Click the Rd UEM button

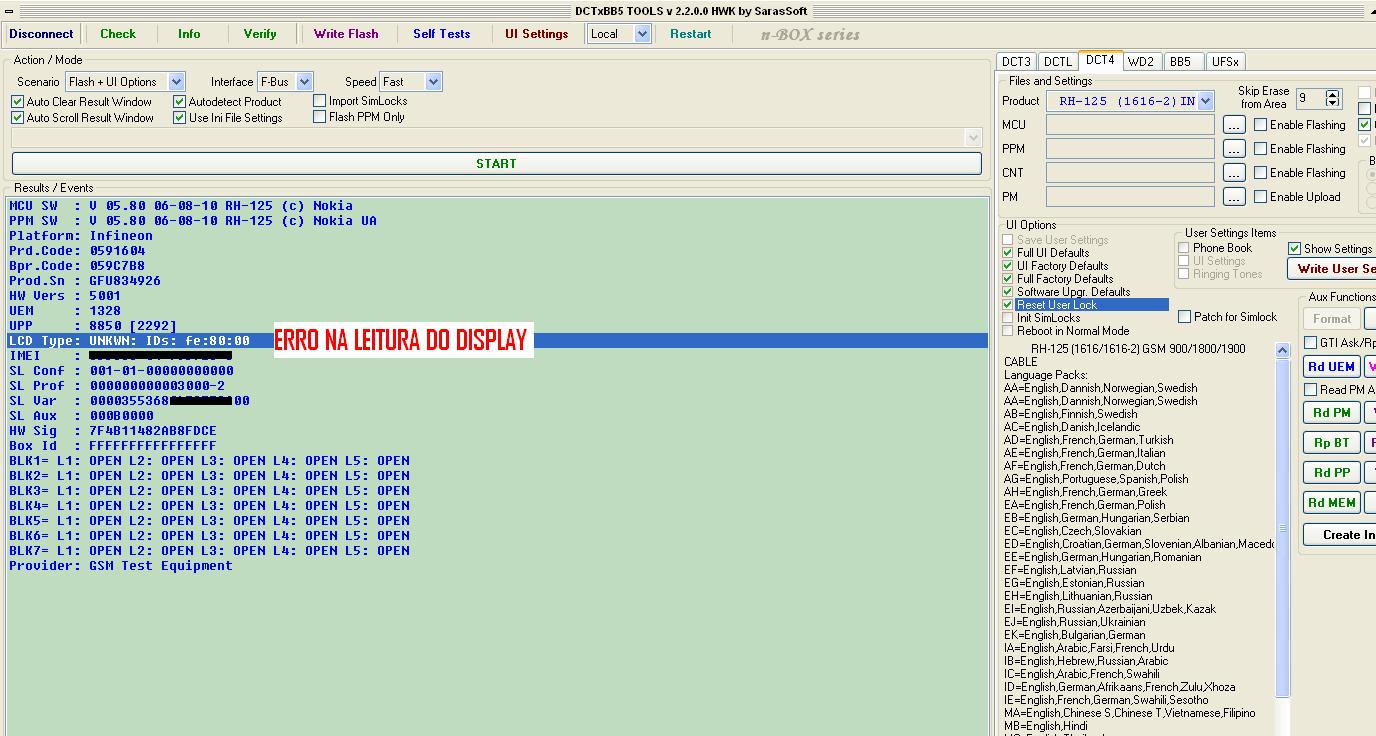[x=1332, y=367]
